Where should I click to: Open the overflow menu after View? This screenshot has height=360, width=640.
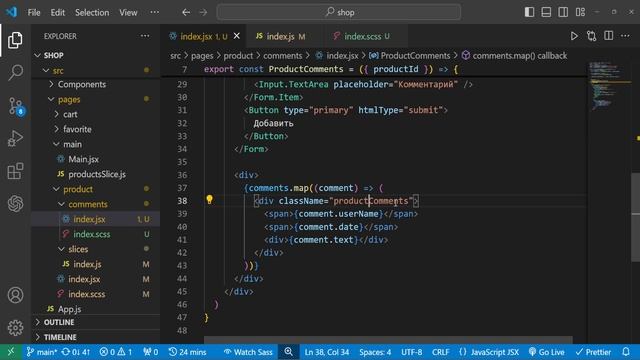154,12
